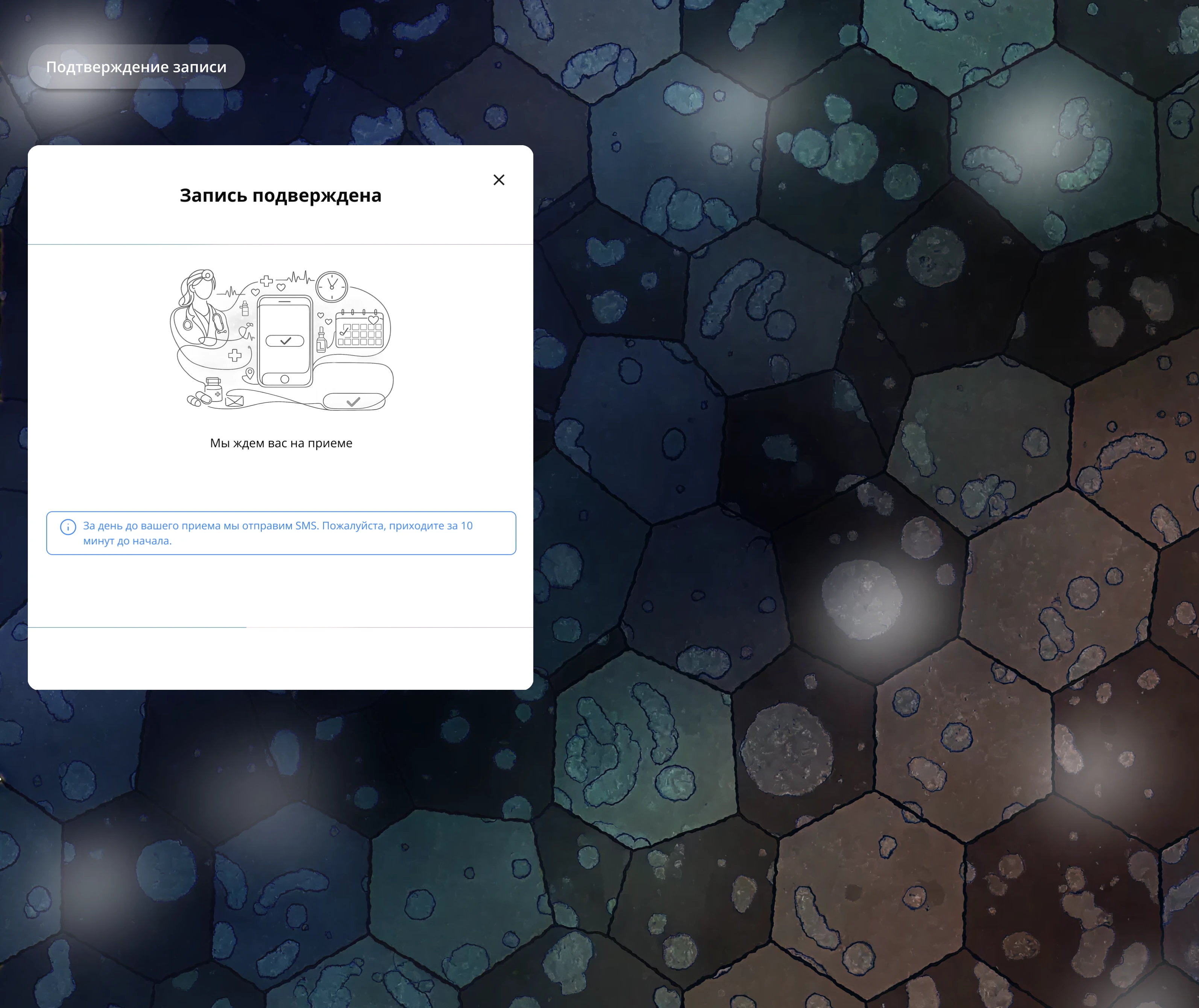Click the info icon in SMS notice
This screenshot has width=1199, height=1008.
pos(68,527)
